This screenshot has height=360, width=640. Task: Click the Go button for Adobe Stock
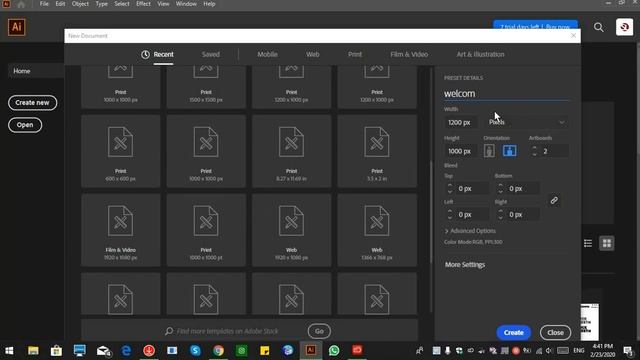tap(319, 331)
